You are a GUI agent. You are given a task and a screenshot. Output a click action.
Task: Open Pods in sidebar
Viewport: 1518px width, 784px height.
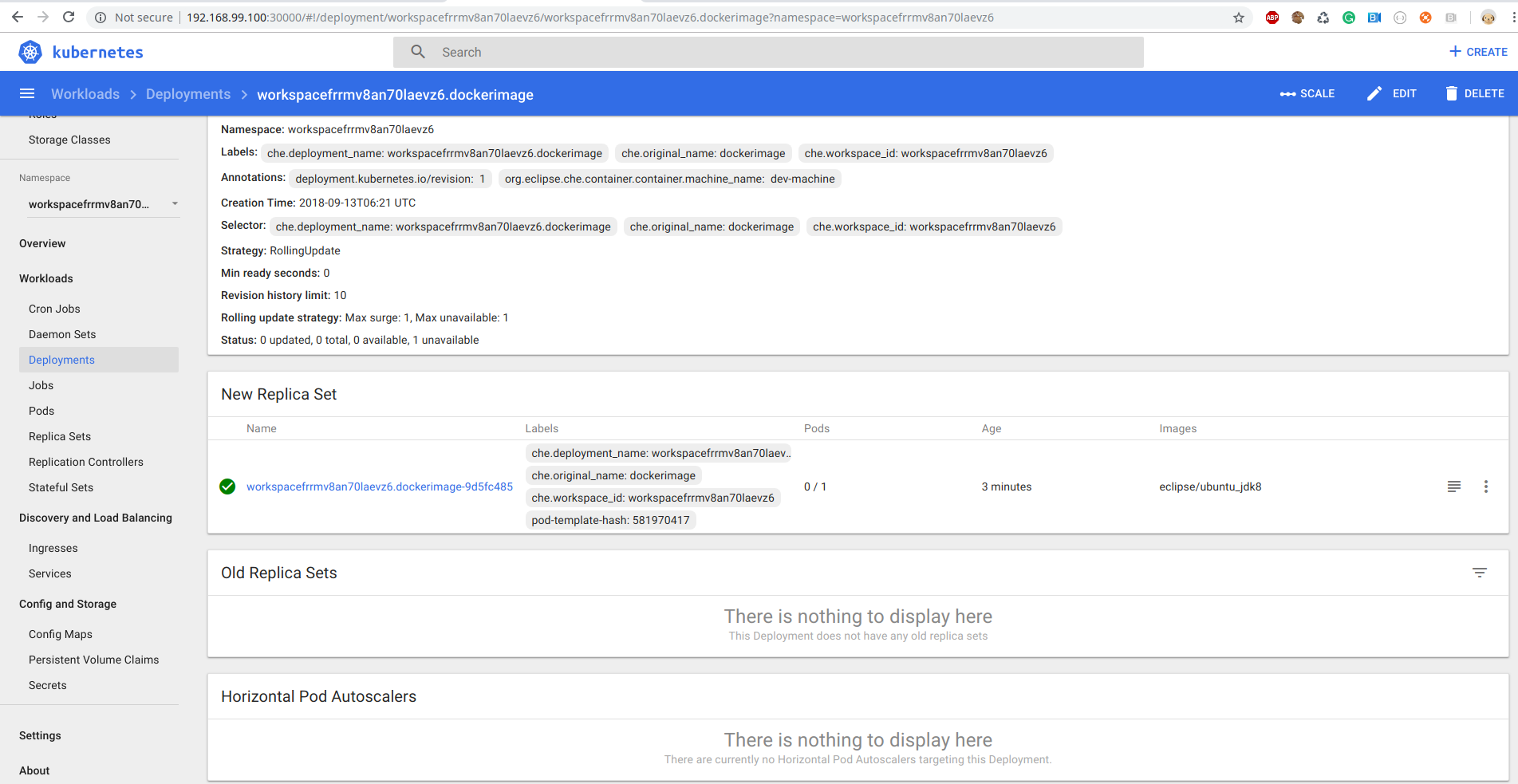click(x=41, y=411)
